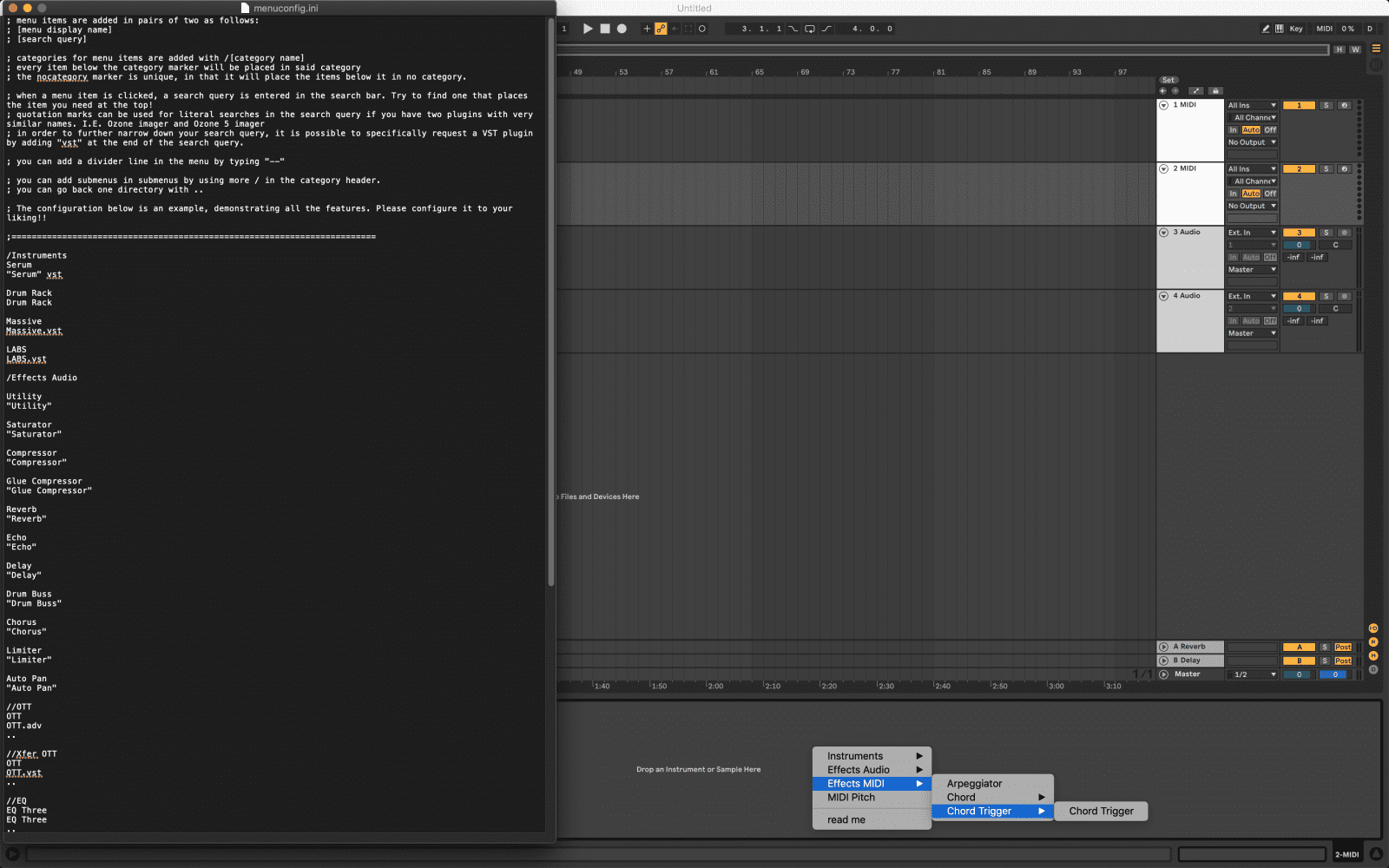Viewport: 1389px width, 868px height.
Task: Click the Master preview volume blue field
Action: pyautogui.click(x=1335, y=674)
